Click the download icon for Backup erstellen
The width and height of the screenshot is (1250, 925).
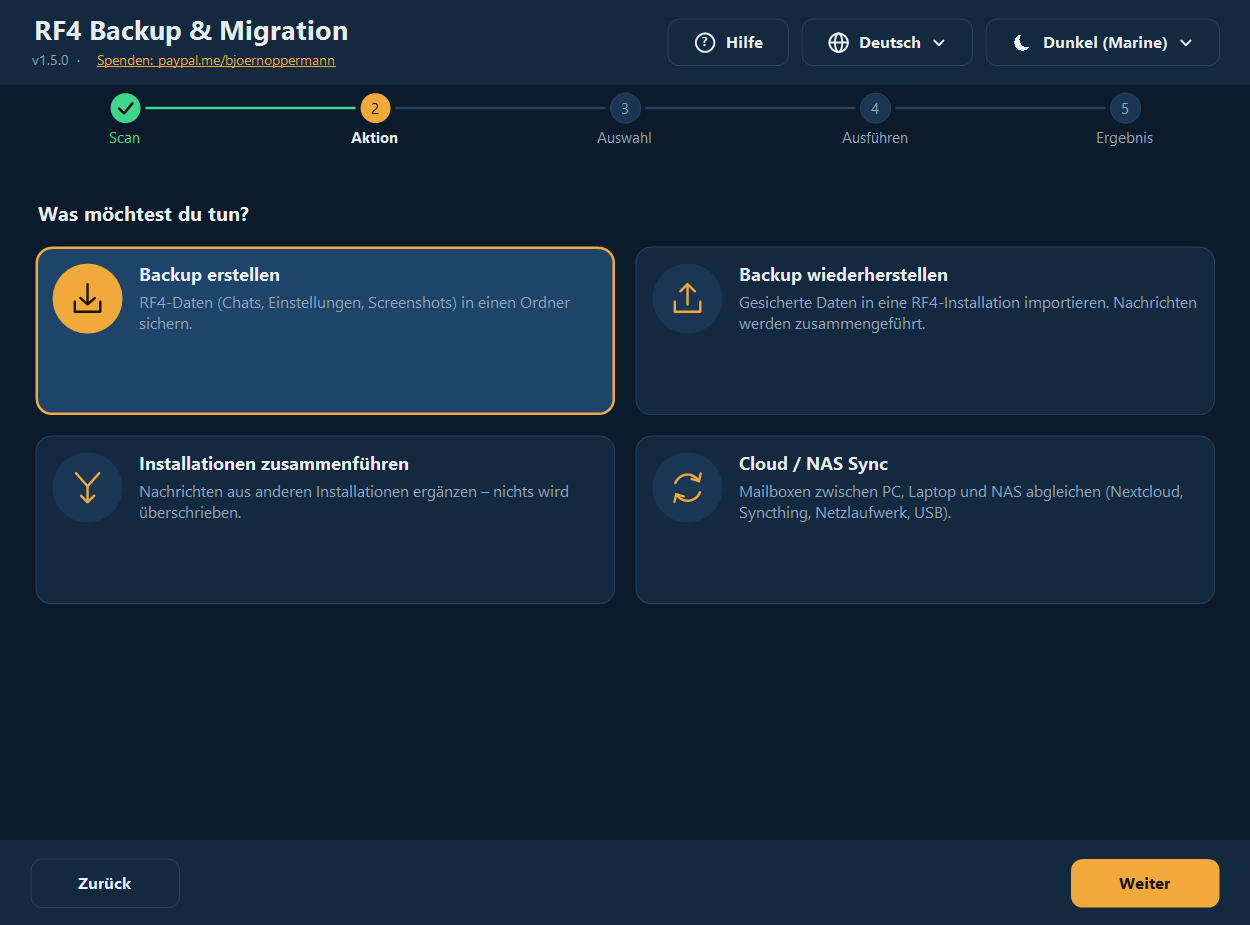(x=88, y=298)
